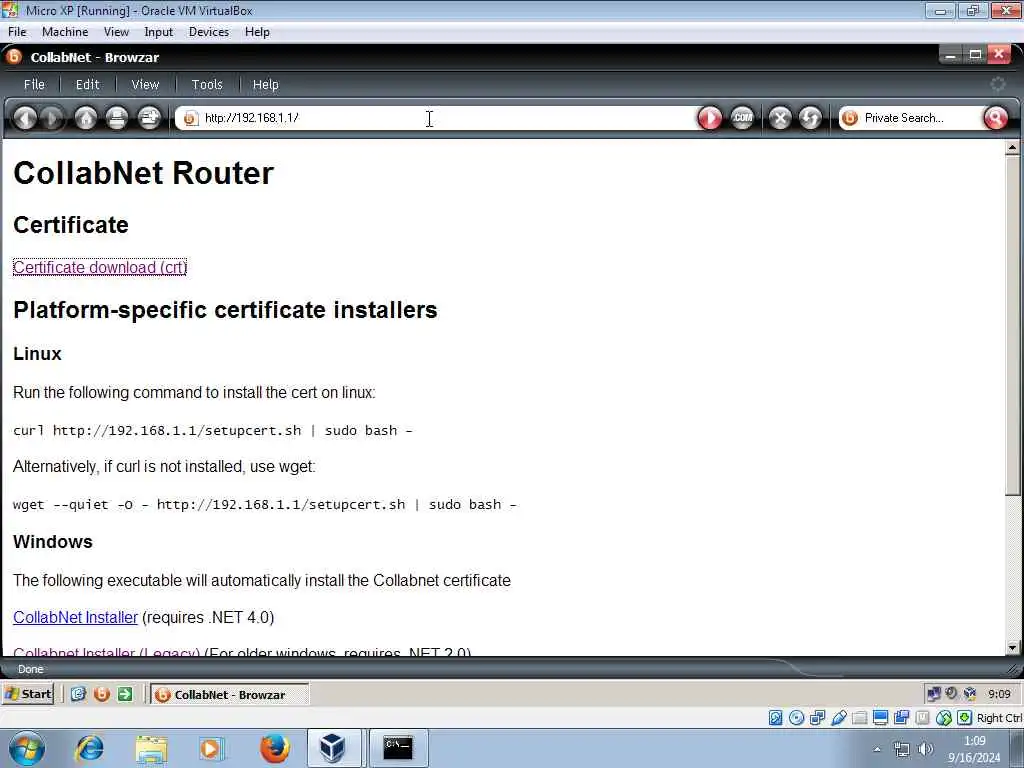Refresh the page with the reload icon
This screenshot has height=768, width=1024.
point(810,118)
